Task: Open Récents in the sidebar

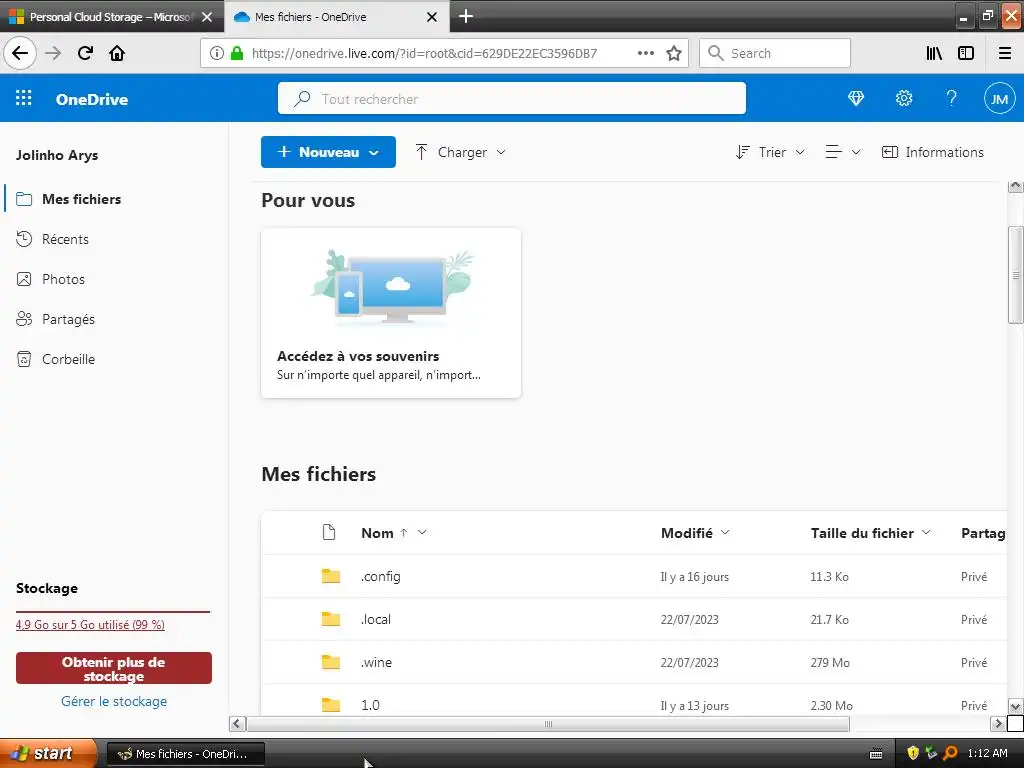Action: click(114, 239)
